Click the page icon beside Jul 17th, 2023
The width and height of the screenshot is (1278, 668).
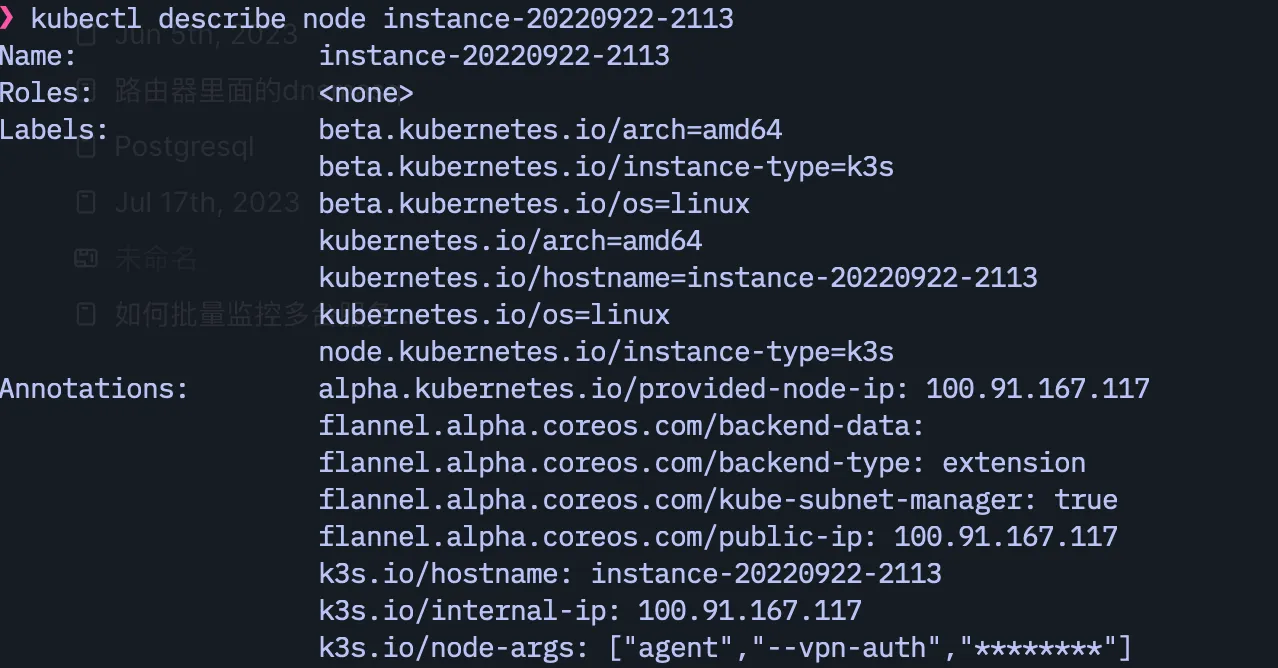coord(86,203)
